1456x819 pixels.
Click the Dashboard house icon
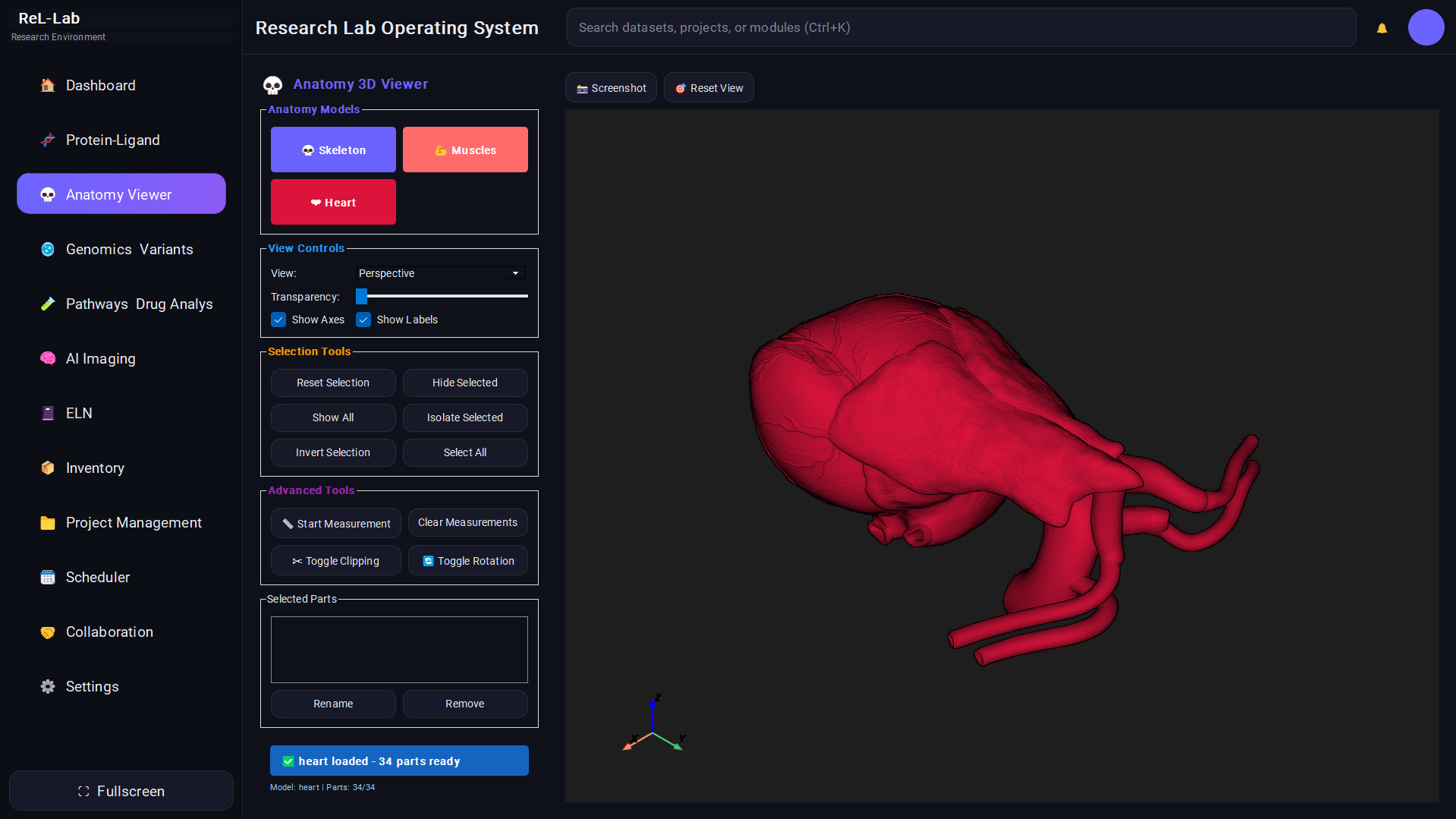(48, 86)
